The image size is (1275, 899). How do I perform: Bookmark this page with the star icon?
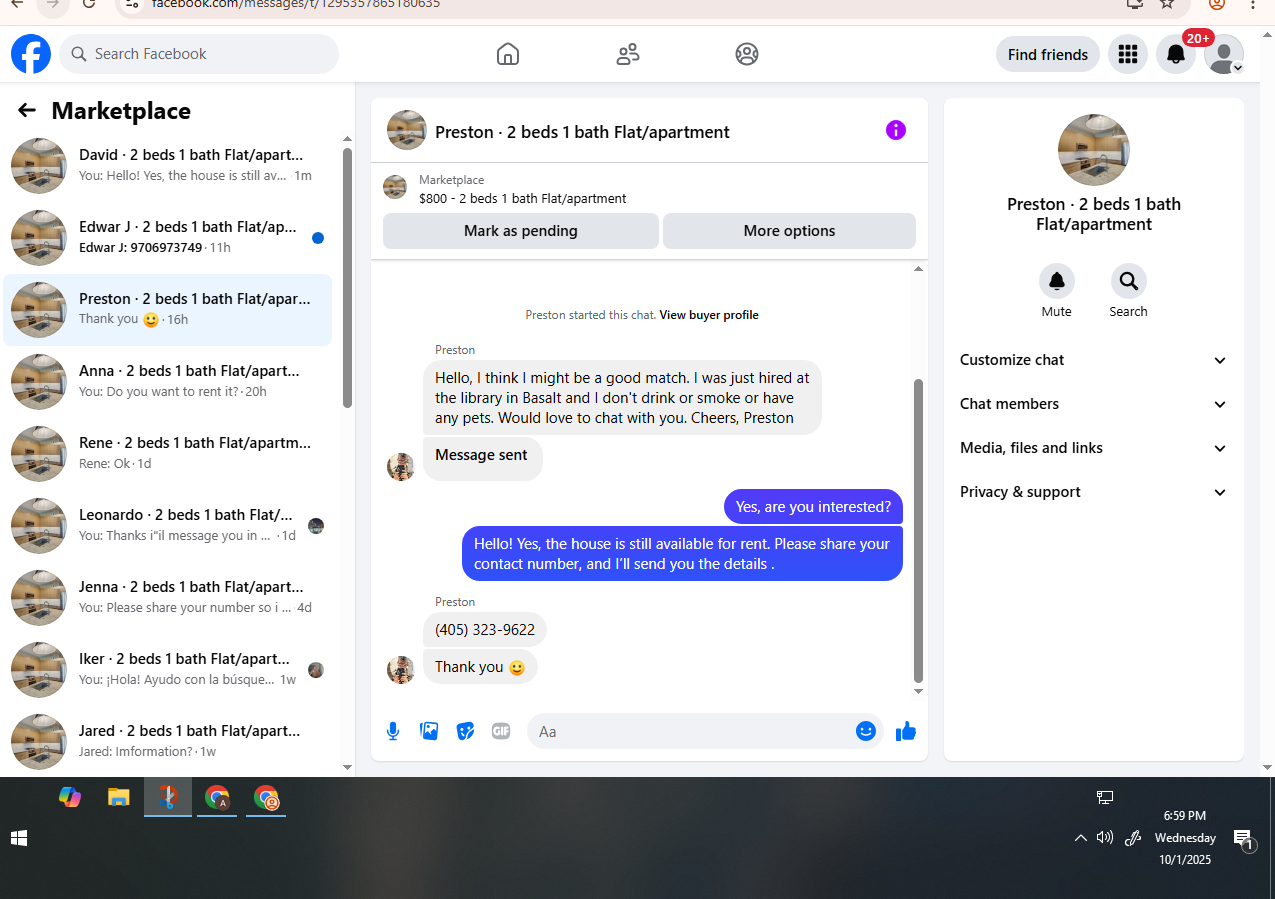tap(1167, 4)
